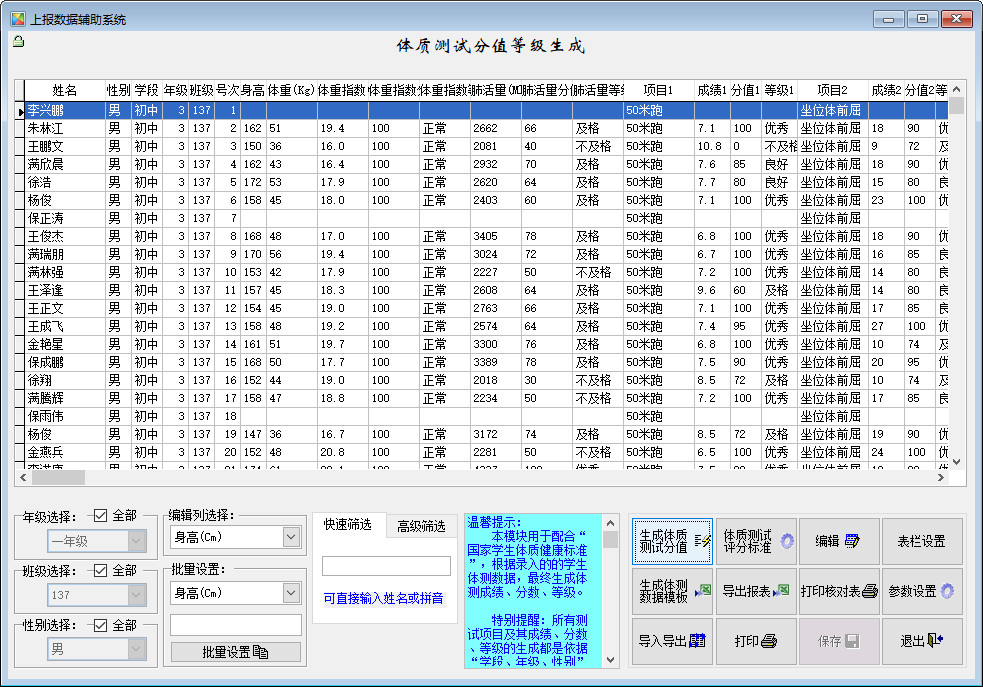Click the printer icon on 打印核对表
983x687 pixels.
[870, 591]
